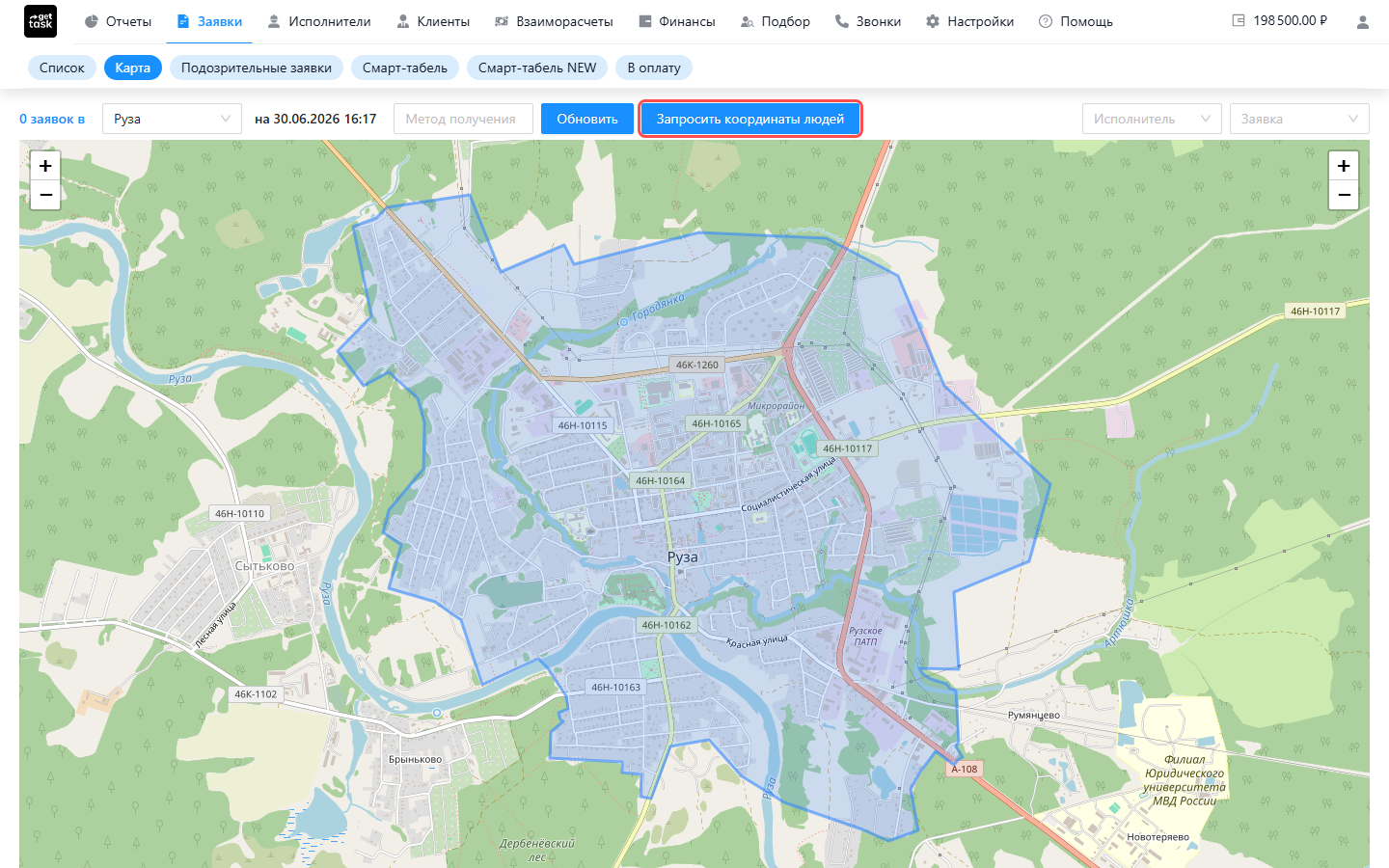Click Румянцево label on the map
The height and width of the screenshot is (868, 1389).
[1034, 715]
